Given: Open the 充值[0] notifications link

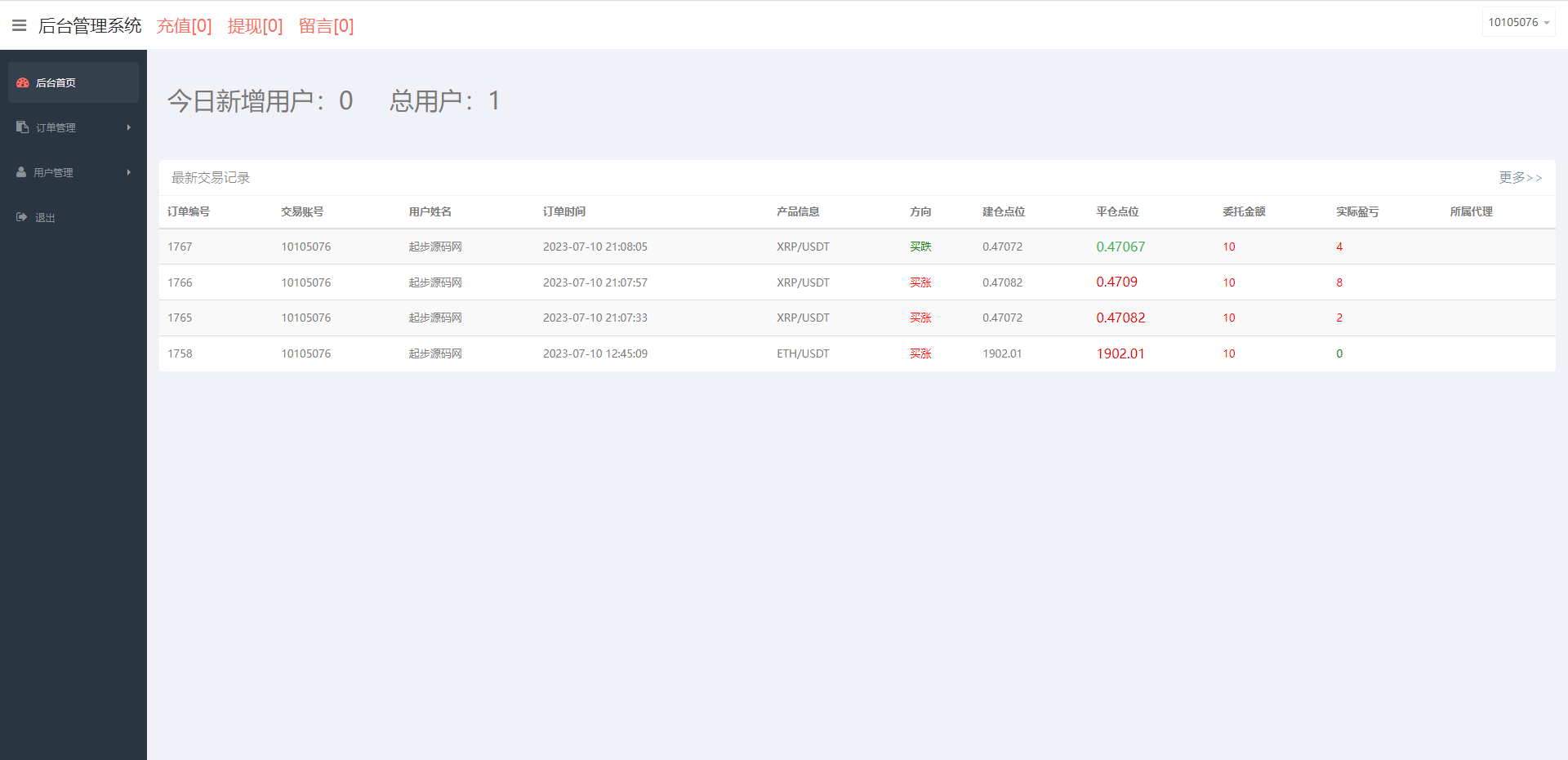Looking at the screenshot, I should (184, 26).
